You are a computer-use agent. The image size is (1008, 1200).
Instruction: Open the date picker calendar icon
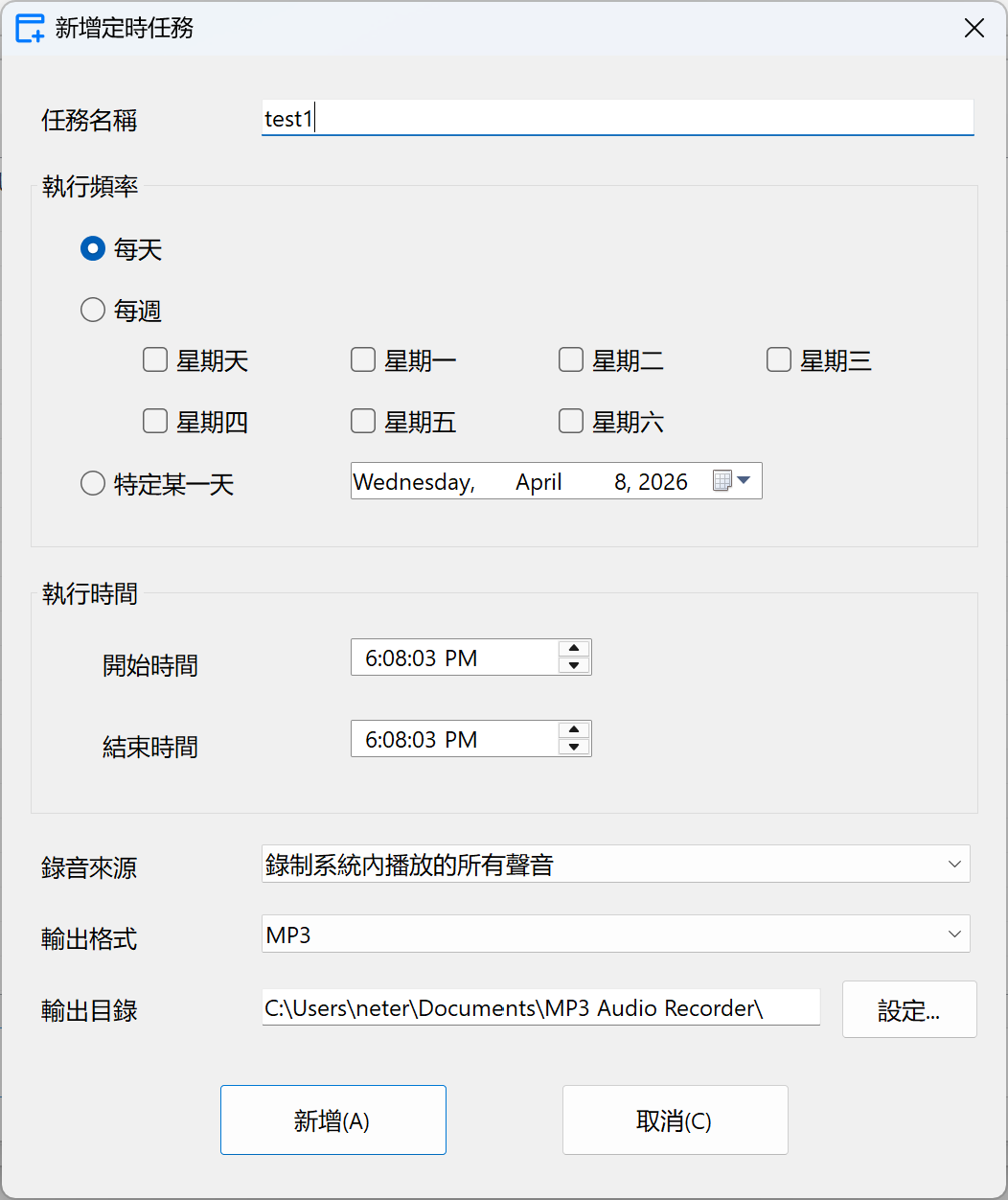point(732,481)
